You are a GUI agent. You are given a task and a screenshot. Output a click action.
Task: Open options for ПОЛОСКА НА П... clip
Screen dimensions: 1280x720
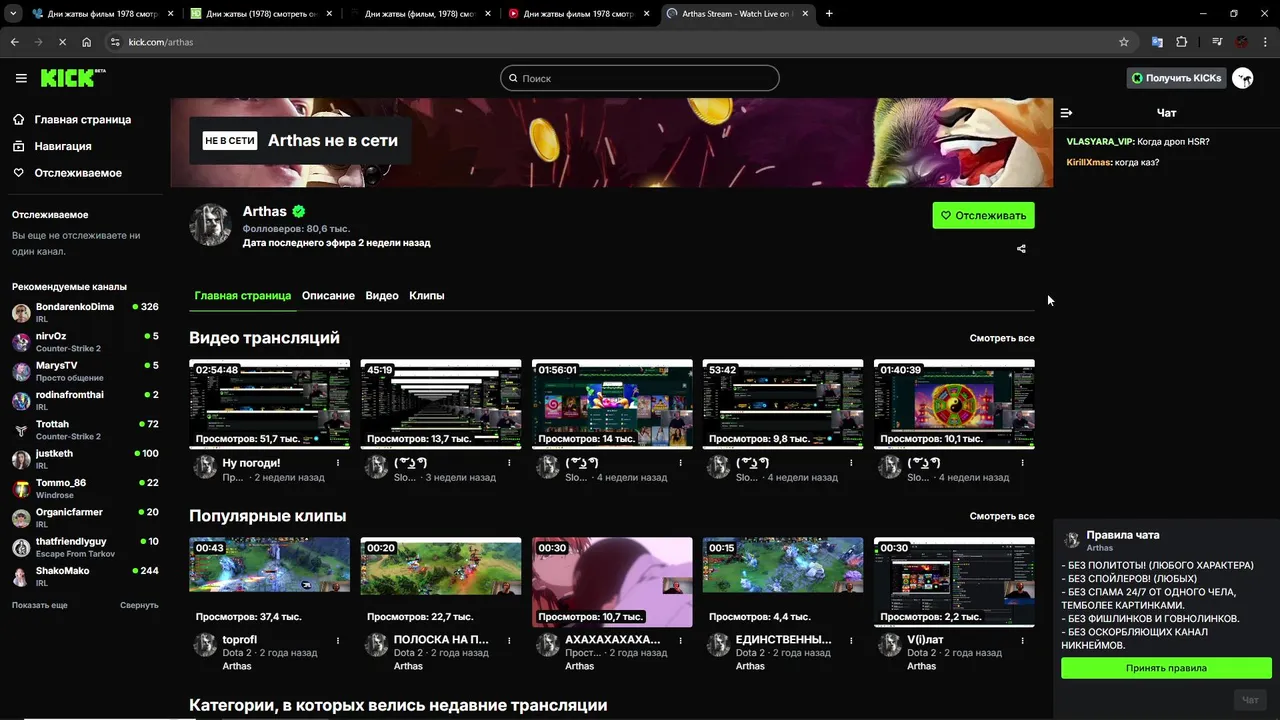click(509, 640)
